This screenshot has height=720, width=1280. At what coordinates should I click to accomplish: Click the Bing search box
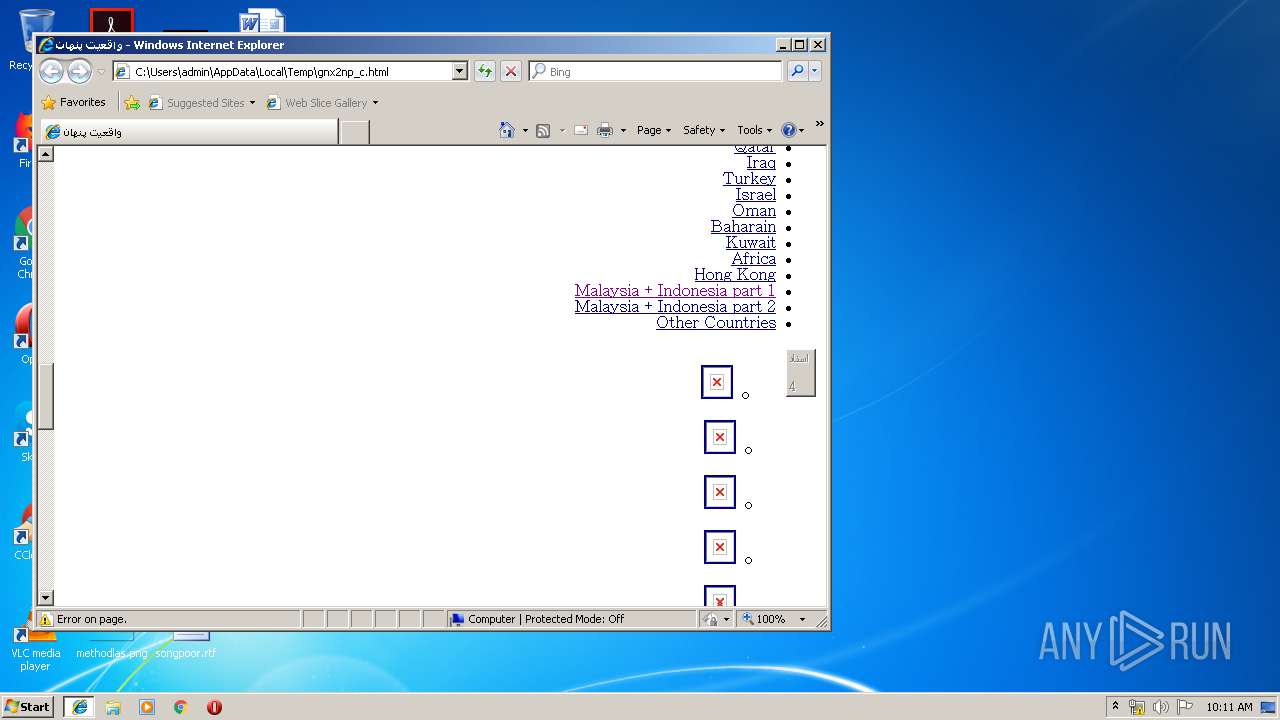[656, 71]
